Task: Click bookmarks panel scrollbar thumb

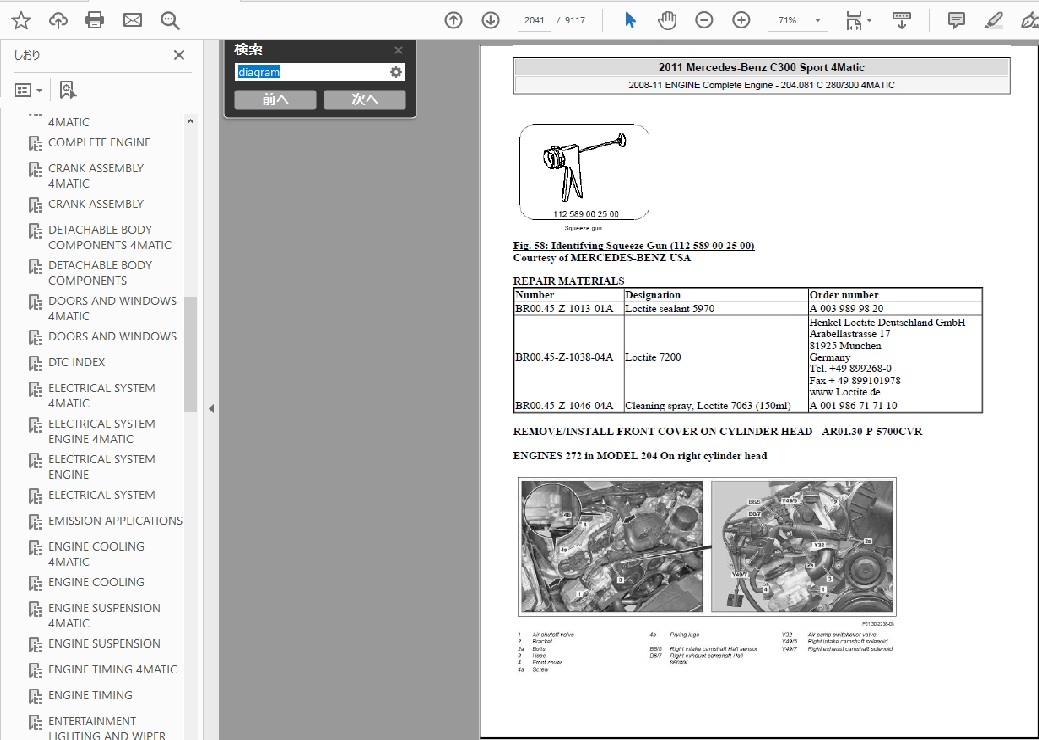Action: pyautogui.click(x=190, y=354)
